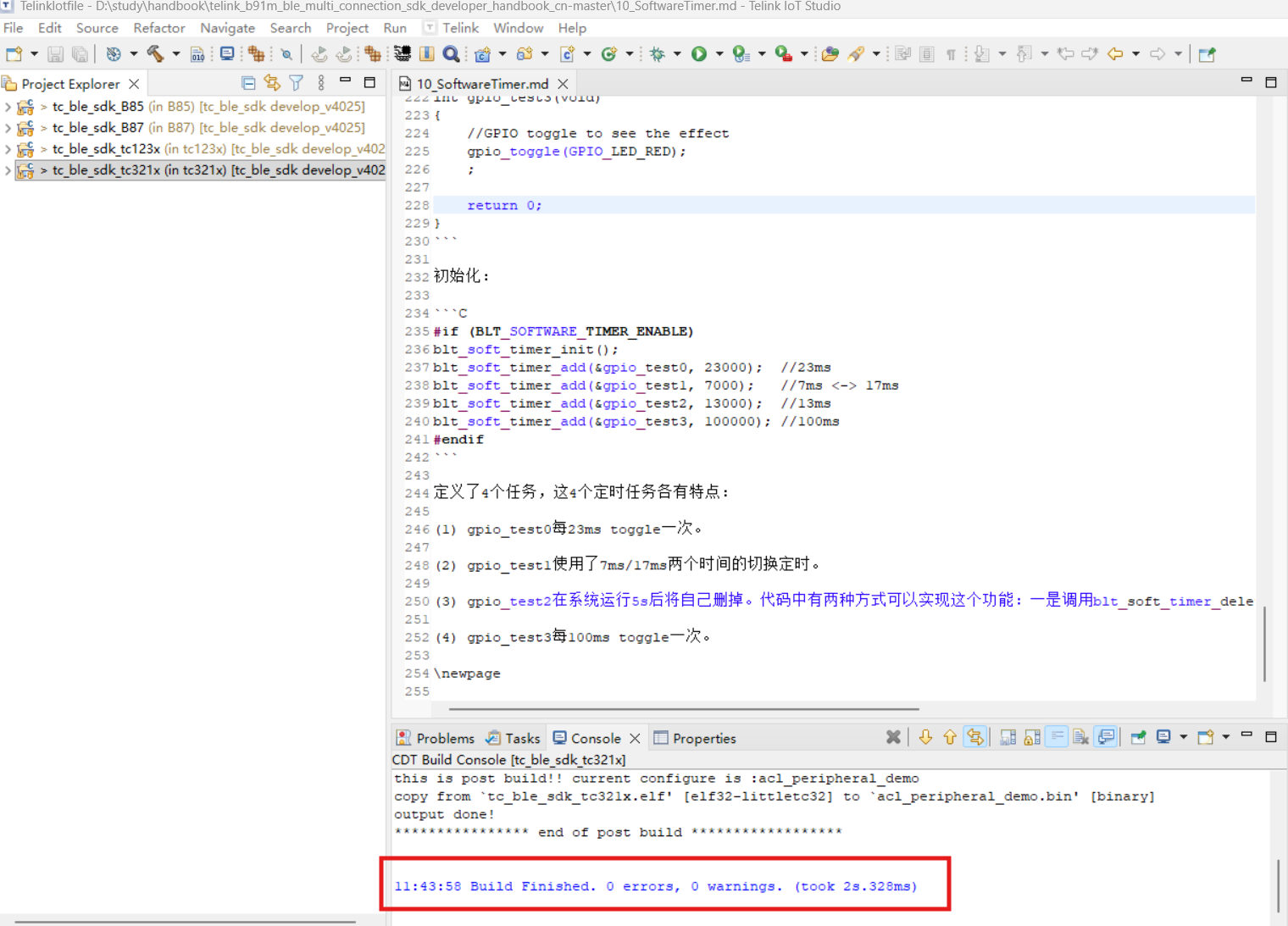Expand tc_ble_sdk_B85 project node
1288x926 pixels.
tap(8, 107)
